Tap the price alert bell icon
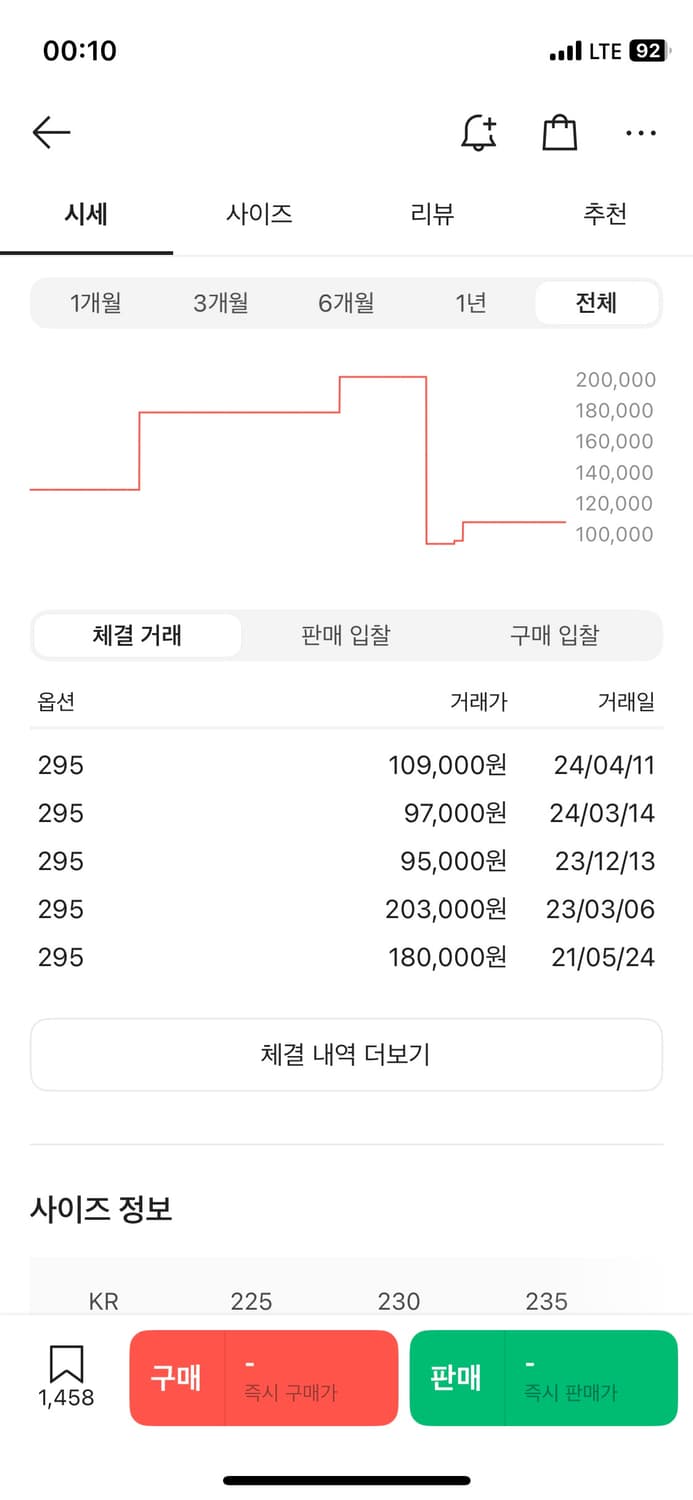This screenshot has height=1500, width=693. coord(479,132)
